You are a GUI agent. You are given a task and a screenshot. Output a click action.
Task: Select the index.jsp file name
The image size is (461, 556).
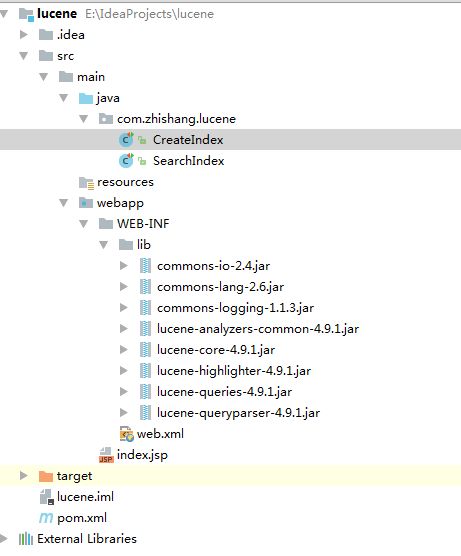click(142, 455)
